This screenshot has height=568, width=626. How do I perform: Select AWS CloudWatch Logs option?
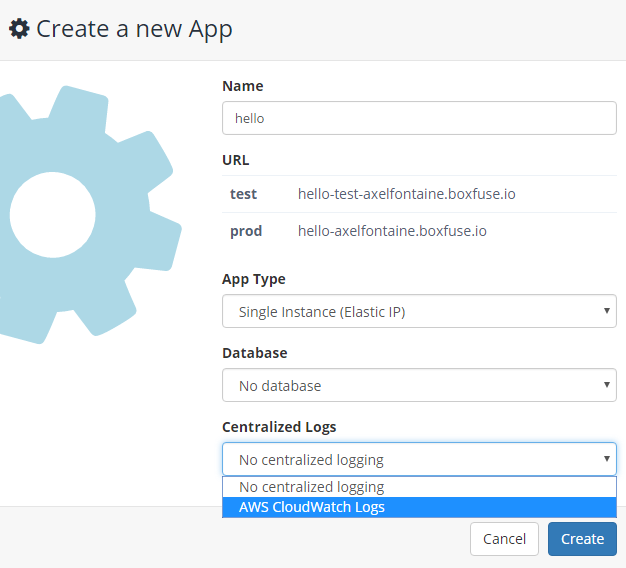point(419,507)
